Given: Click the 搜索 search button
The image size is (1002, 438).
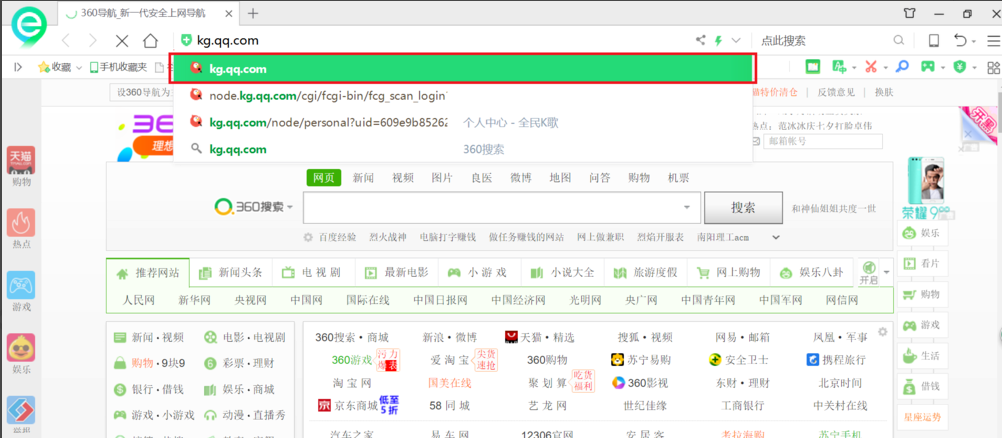Looking at the screenshot, I should tap(743, 208).
